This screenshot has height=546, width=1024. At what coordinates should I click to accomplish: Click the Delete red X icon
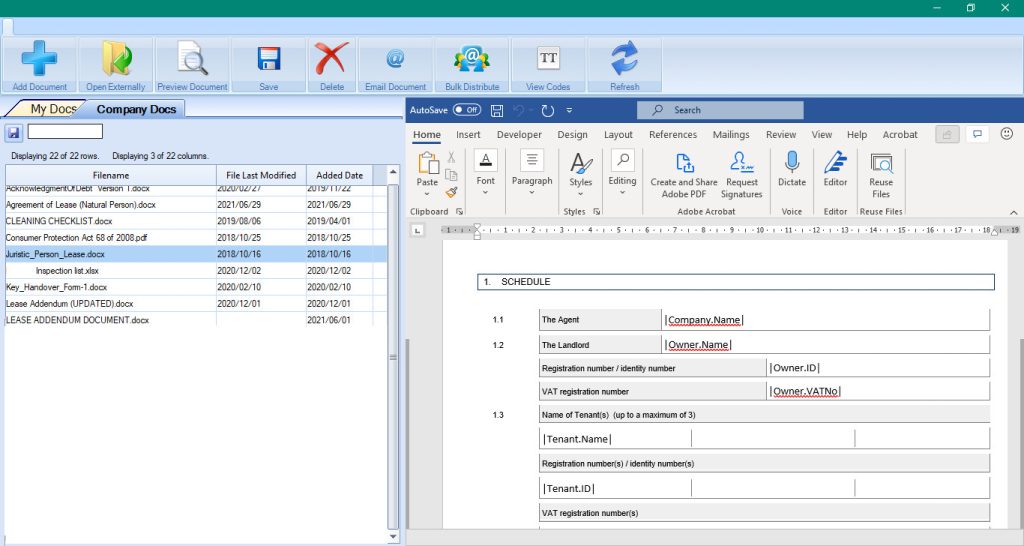point(332,60)
